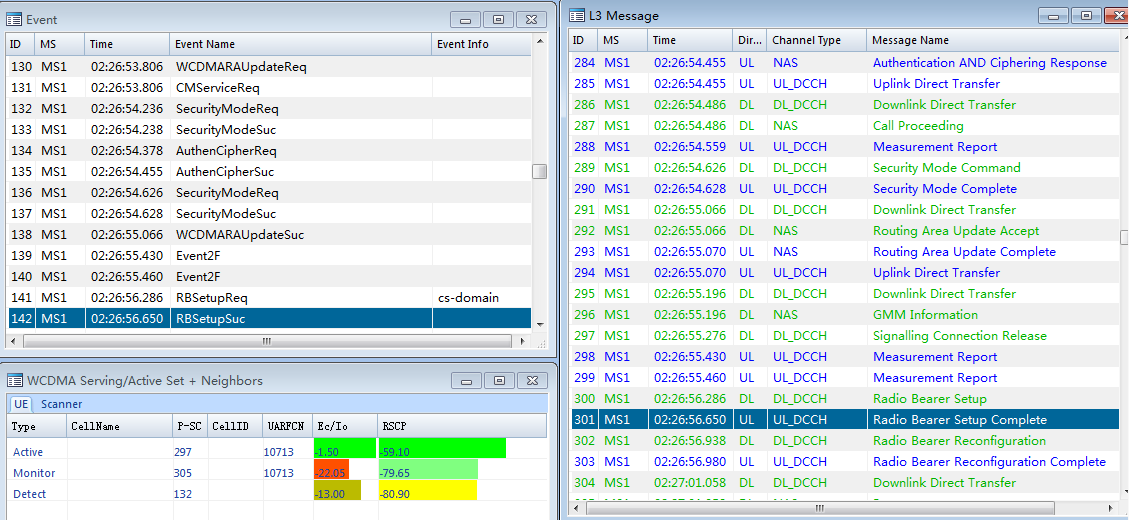This screenshot has width=1129, height=520.
Task: Select Radio Bearer Reconfiguration message 302
Action: click(x=845, y=440)
